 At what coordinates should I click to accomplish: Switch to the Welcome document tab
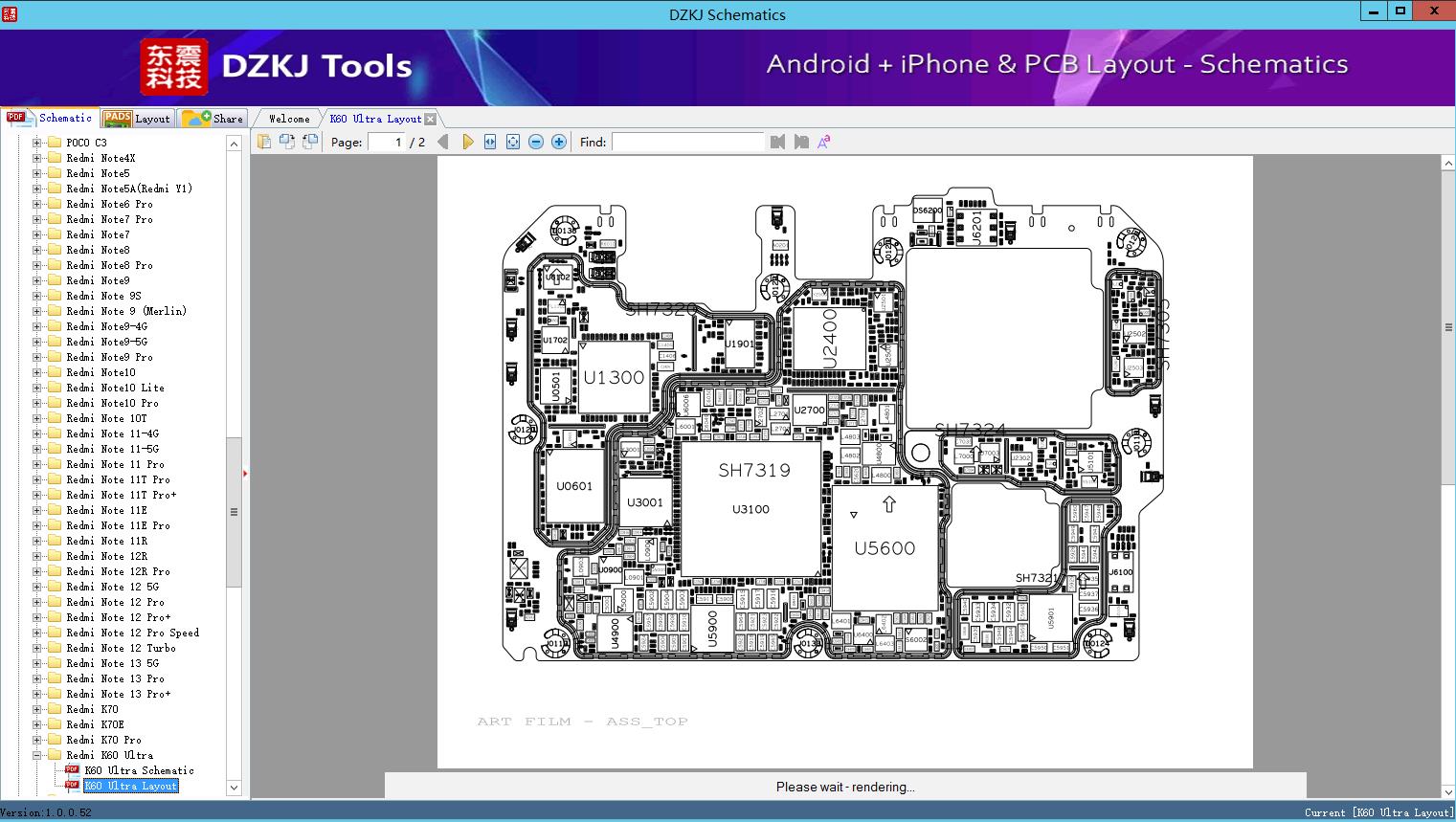[289, 119]
